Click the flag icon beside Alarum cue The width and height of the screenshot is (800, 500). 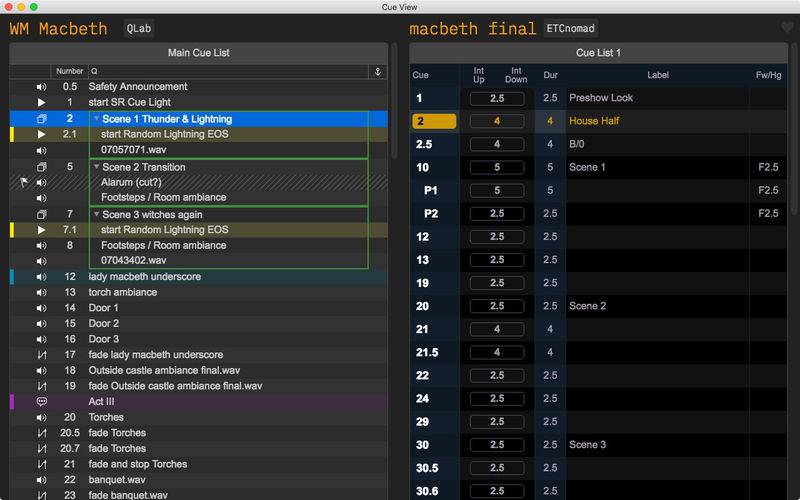[24, 183]
